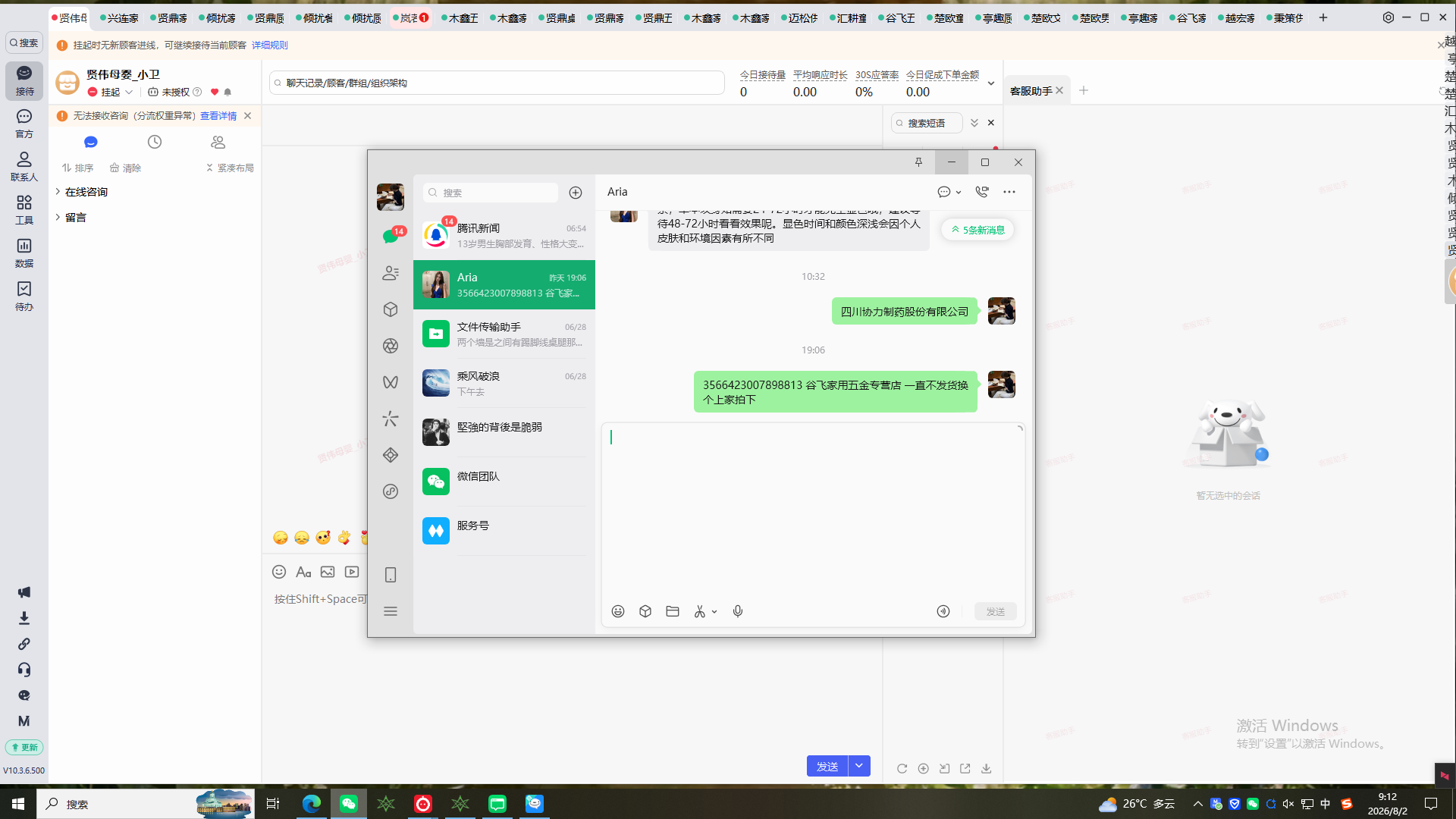Select the history clock tab in conversation panel
Viewport: 1456px width, 819px height.
coord(155,142)
